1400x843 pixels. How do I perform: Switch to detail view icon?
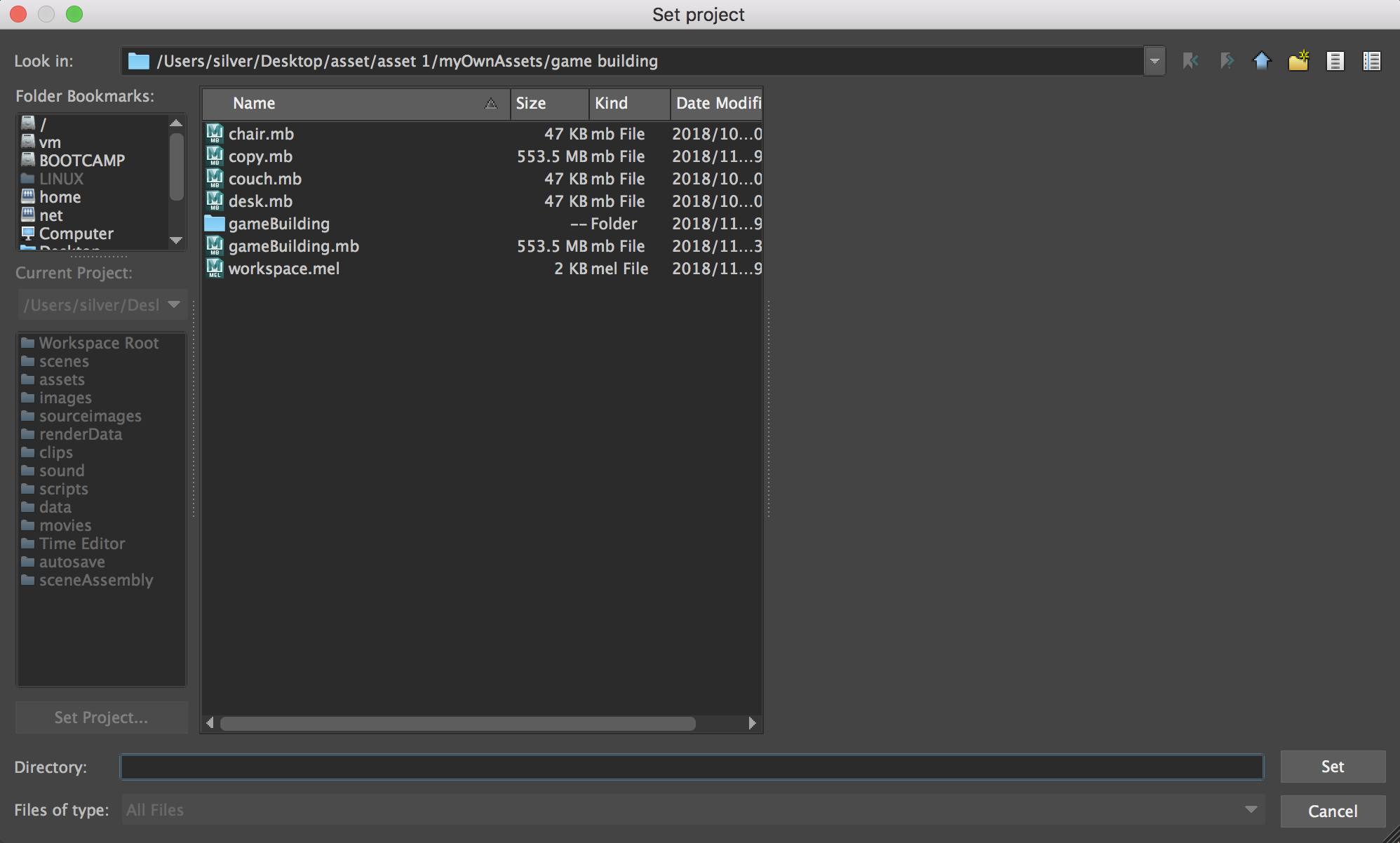click(1371, 61)
